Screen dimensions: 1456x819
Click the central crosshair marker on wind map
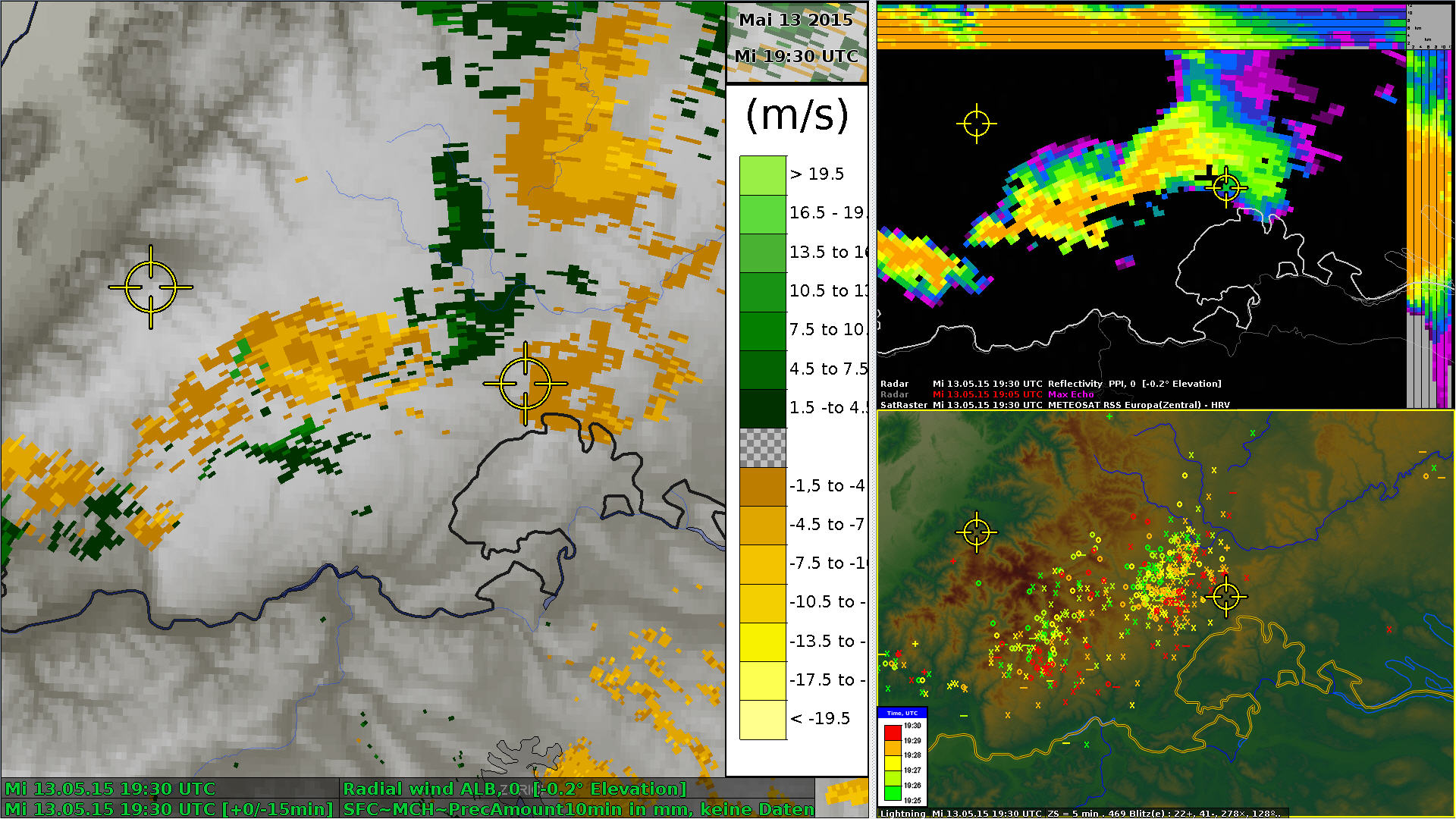526,383
